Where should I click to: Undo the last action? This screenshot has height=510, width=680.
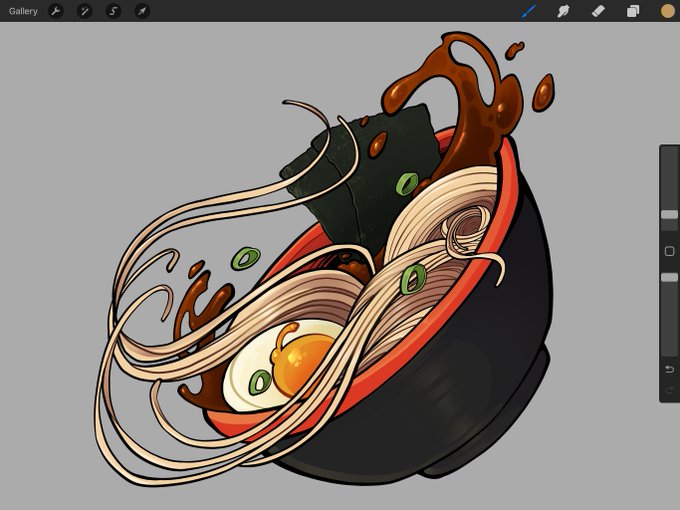coord(669,369)
